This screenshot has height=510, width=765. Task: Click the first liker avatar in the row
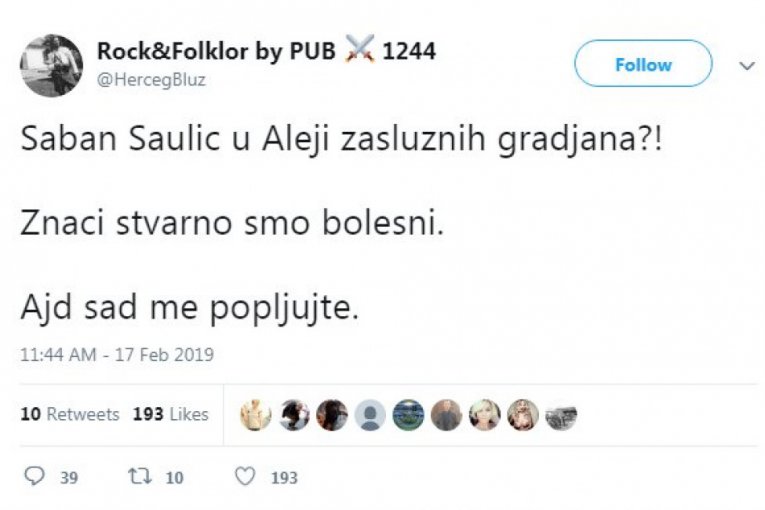256,414
